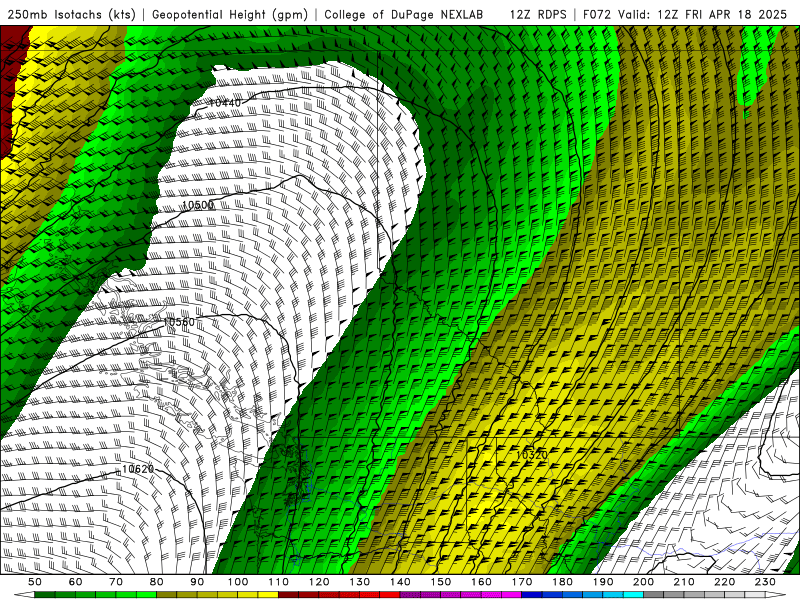Pick the dark red swatch just after 110
Image resolution: width=800 pixels, height=600 pixels.
(289, 594)
